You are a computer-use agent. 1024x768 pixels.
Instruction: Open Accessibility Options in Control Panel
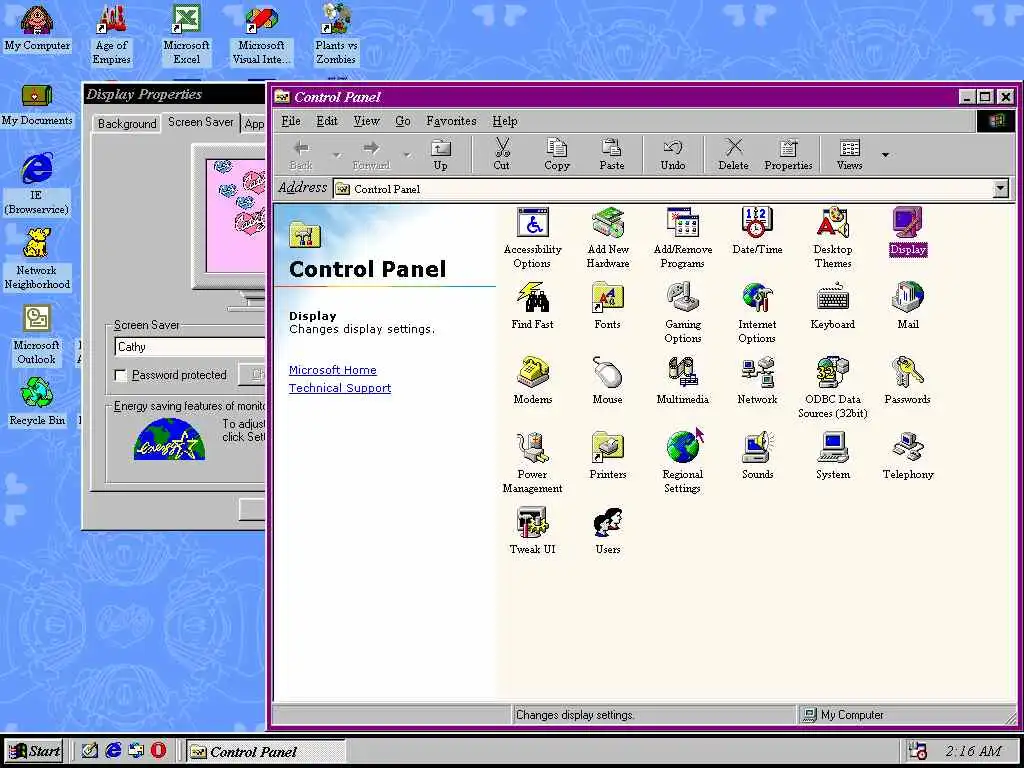532,238
